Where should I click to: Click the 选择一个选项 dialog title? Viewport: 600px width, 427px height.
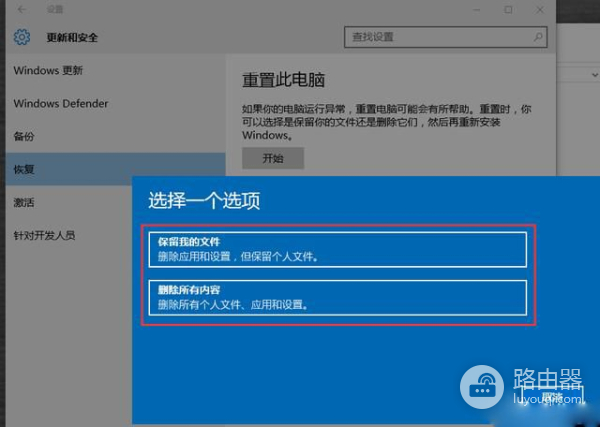204,200
